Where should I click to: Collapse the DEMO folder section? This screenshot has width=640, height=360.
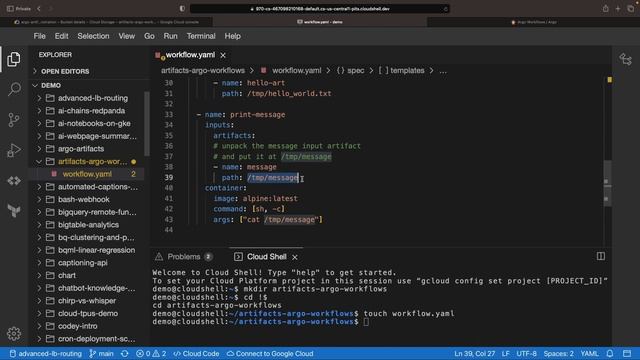click(51, 85)
